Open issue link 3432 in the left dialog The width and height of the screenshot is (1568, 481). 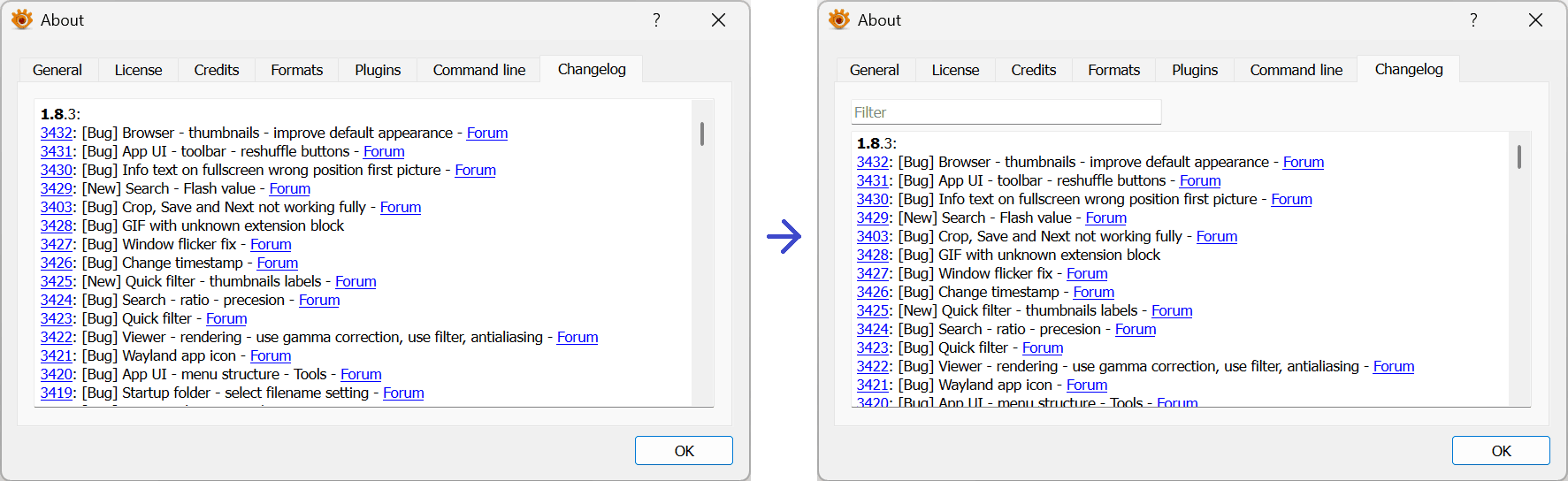point(57,133)
